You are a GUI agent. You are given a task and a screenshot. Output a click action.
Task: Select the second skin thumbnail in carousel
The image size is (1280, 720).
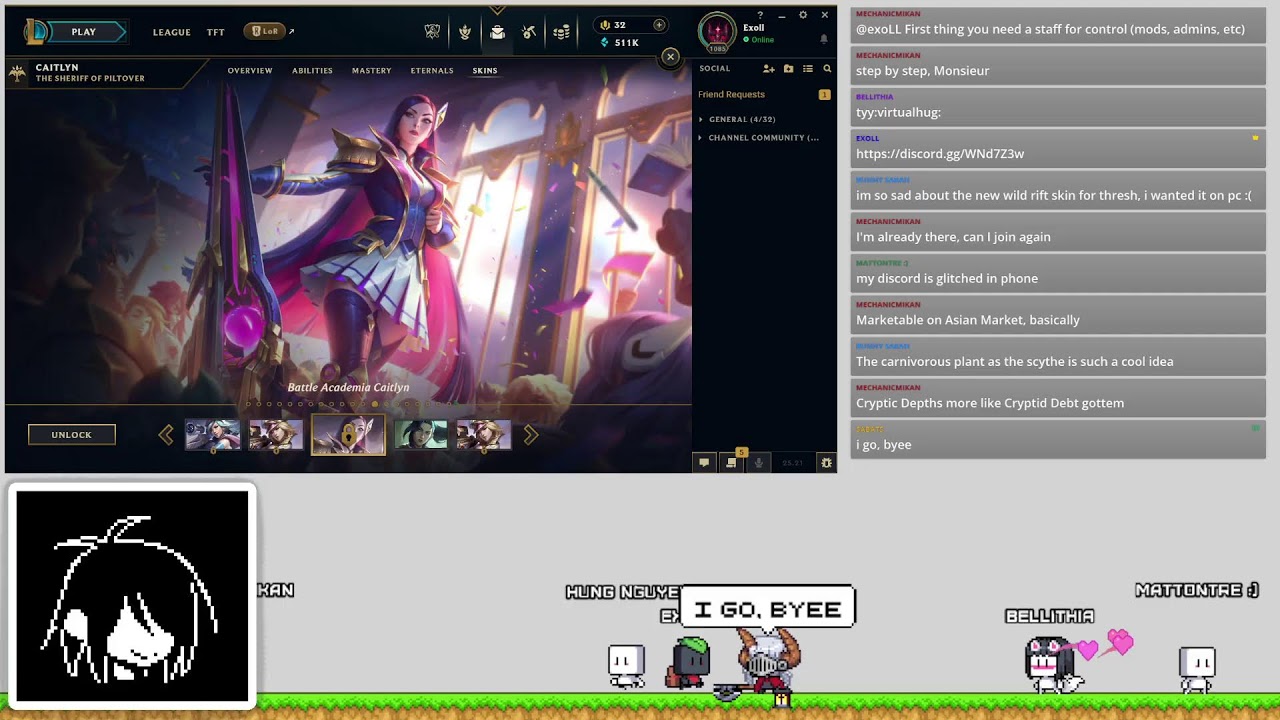coord(276,435)
